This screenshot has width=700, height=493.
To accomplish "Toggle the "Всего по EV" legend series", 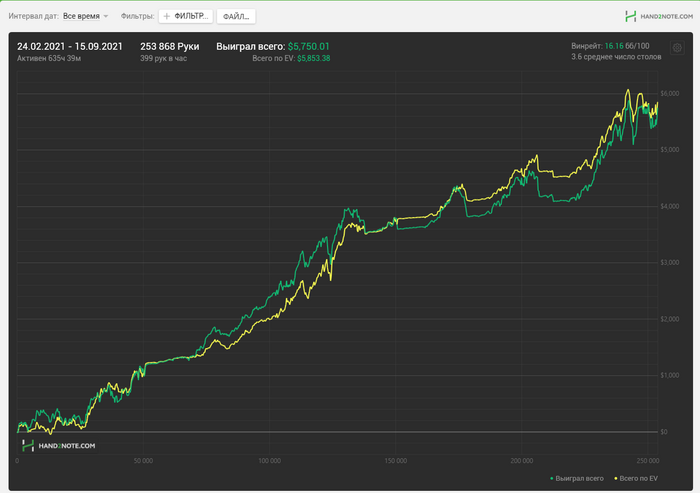I will (x=636, y=478).
